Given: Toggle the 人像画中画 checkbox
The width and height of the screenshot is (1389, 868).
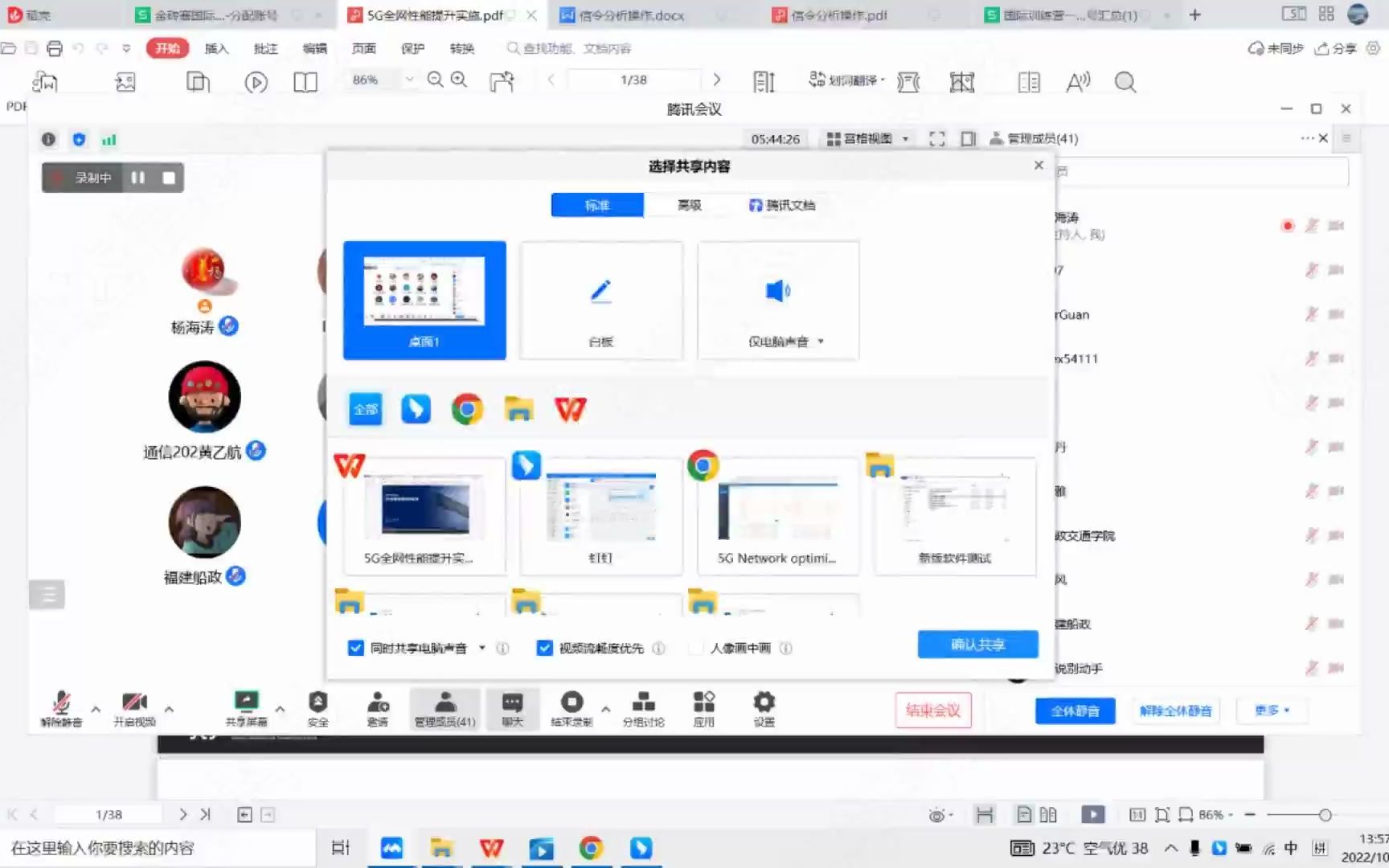Looking at the screenshot, I should [x=696, y=648].
